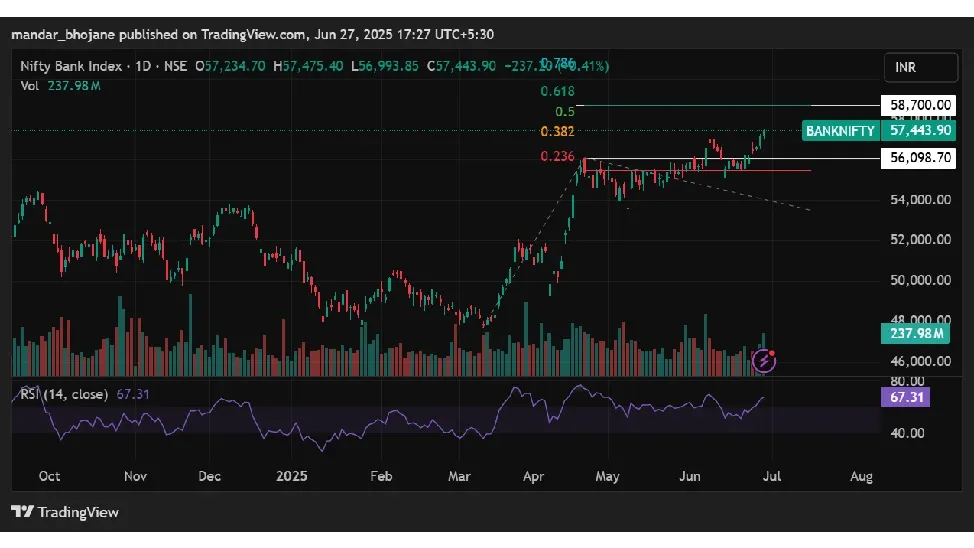Click the Mar date axis label

click(x=459, y=476)
